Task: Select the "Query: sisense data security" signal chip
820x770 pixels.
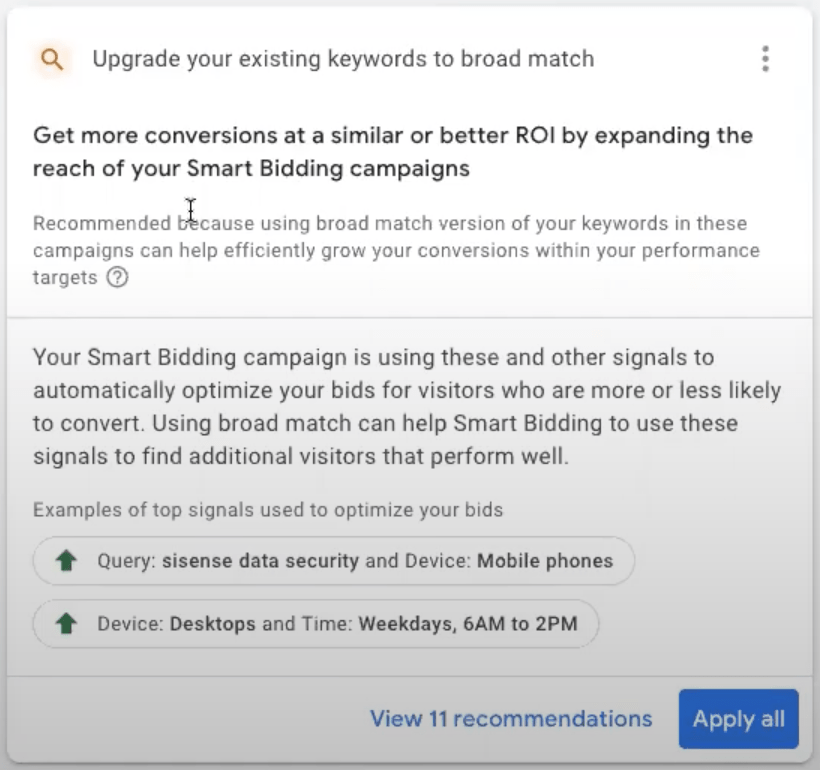Action: pos(334,561)
